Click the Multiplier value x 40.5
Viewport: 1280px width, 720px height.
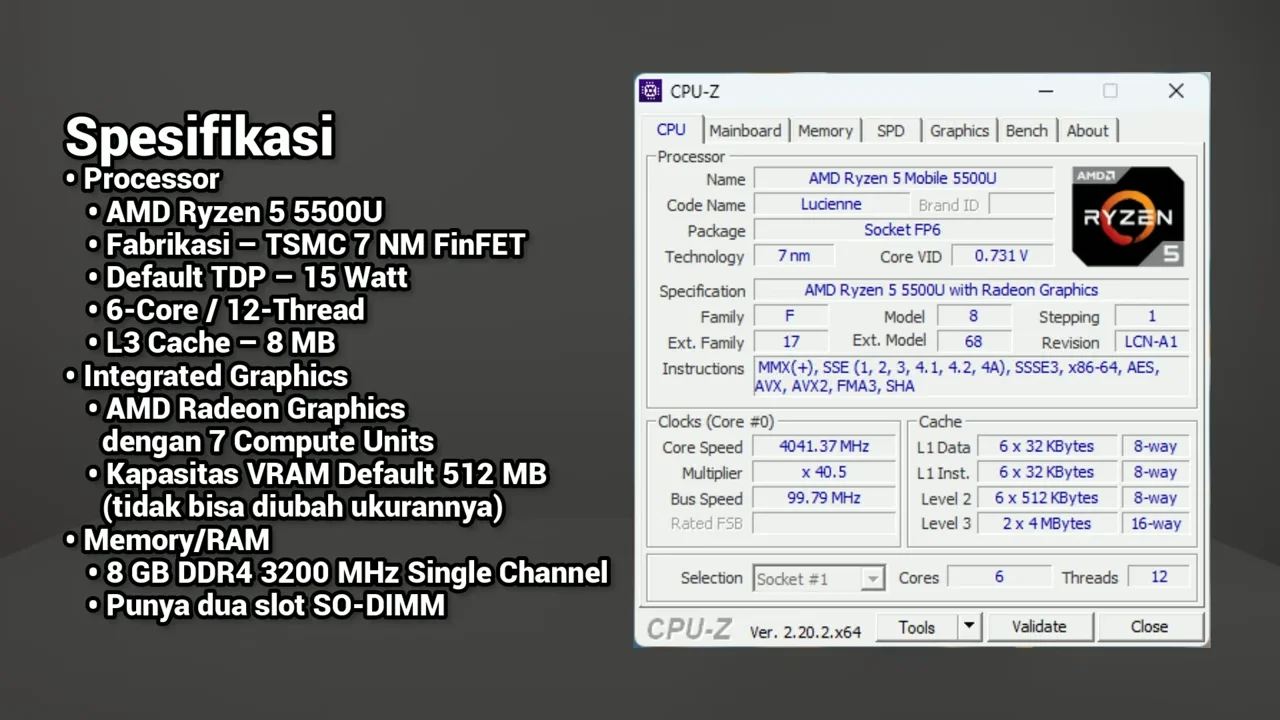click(x=824, y=472)
